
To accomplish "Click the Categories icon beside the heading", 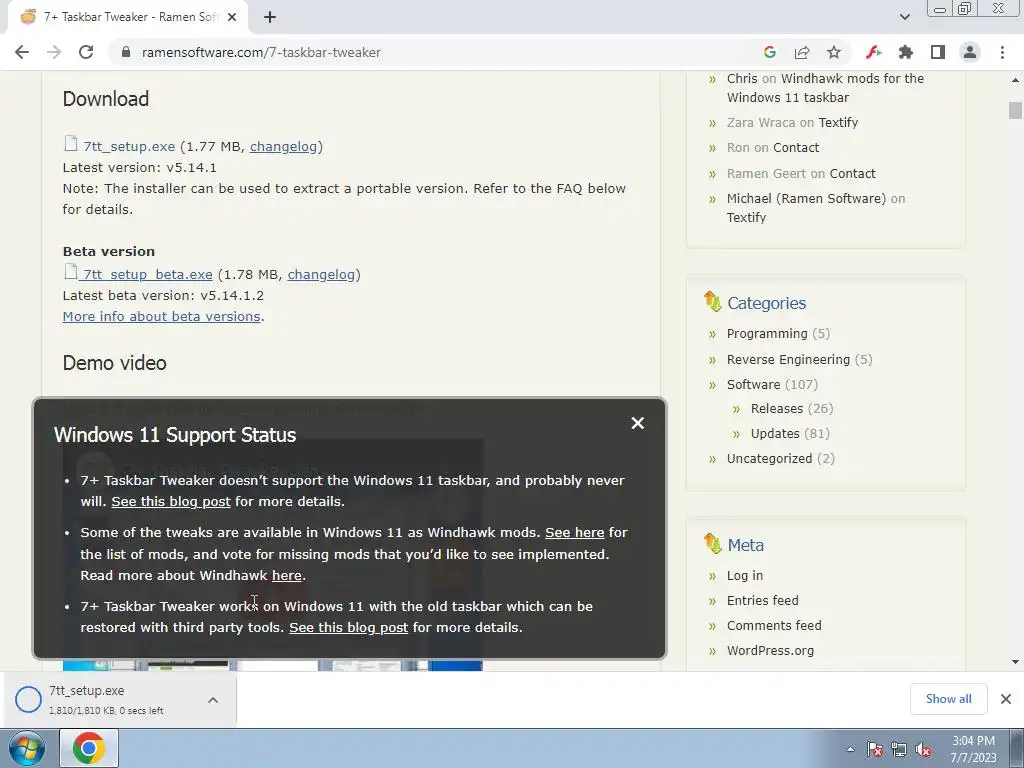I will tap(712, 302).
